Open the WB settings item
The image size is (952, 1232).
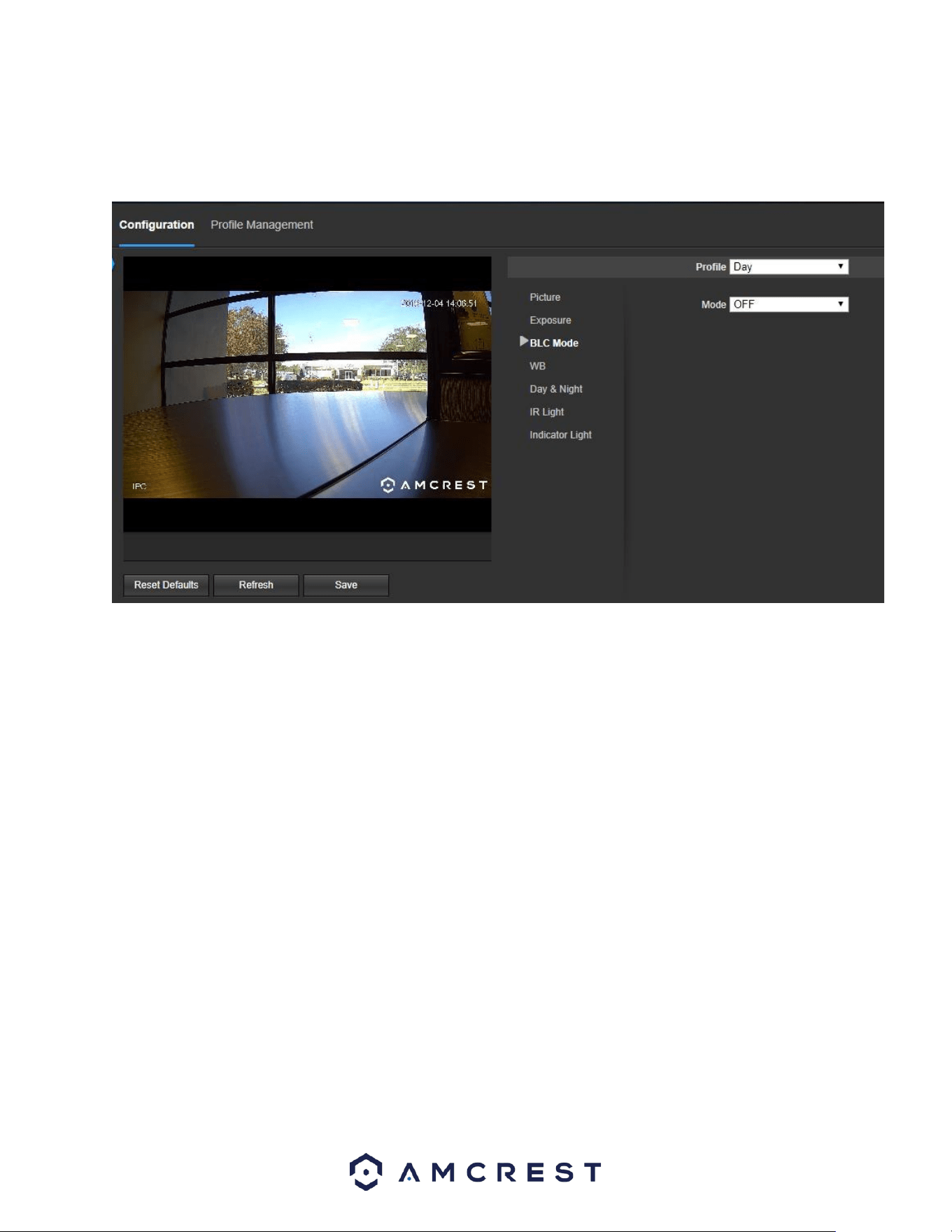(537, 366)
